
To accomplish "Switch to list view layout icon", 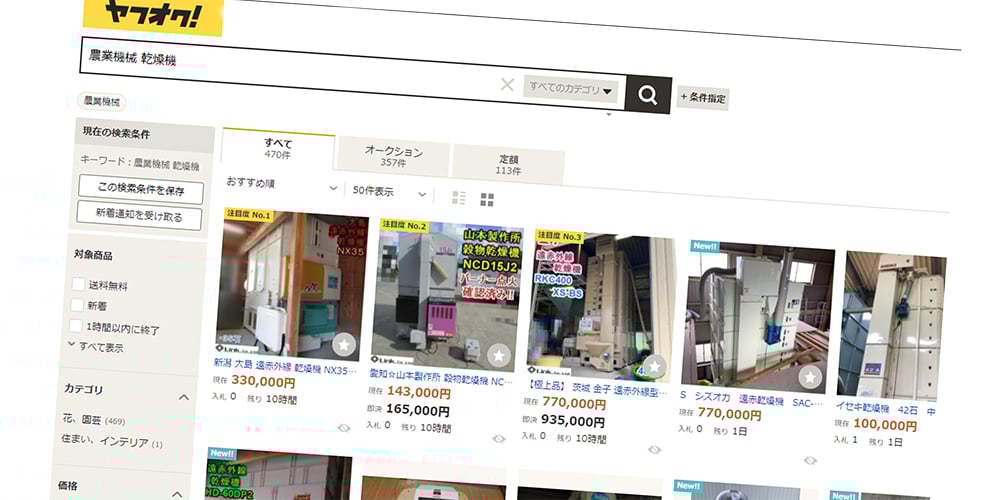I will point(459,198).
